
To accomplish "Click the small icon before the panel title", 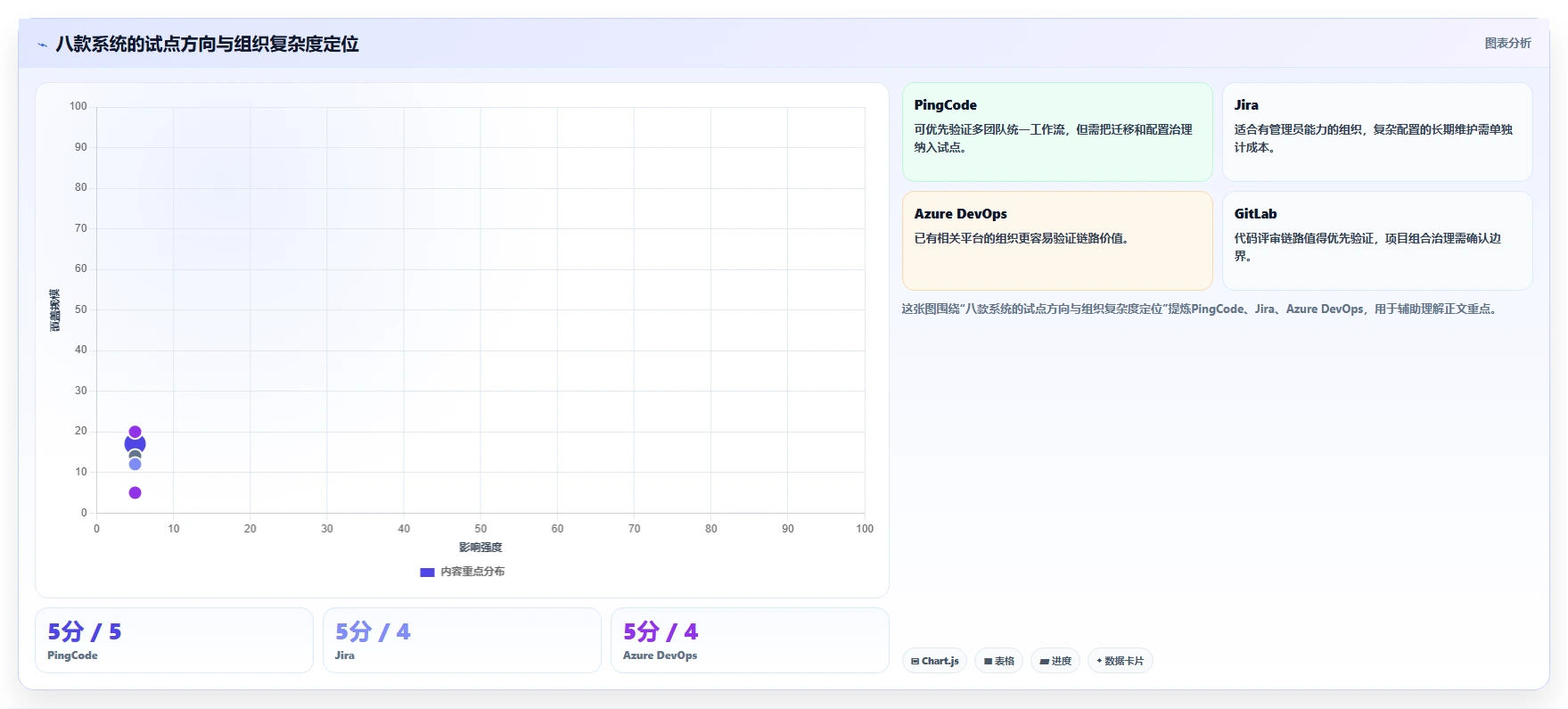I will [42, 45].
